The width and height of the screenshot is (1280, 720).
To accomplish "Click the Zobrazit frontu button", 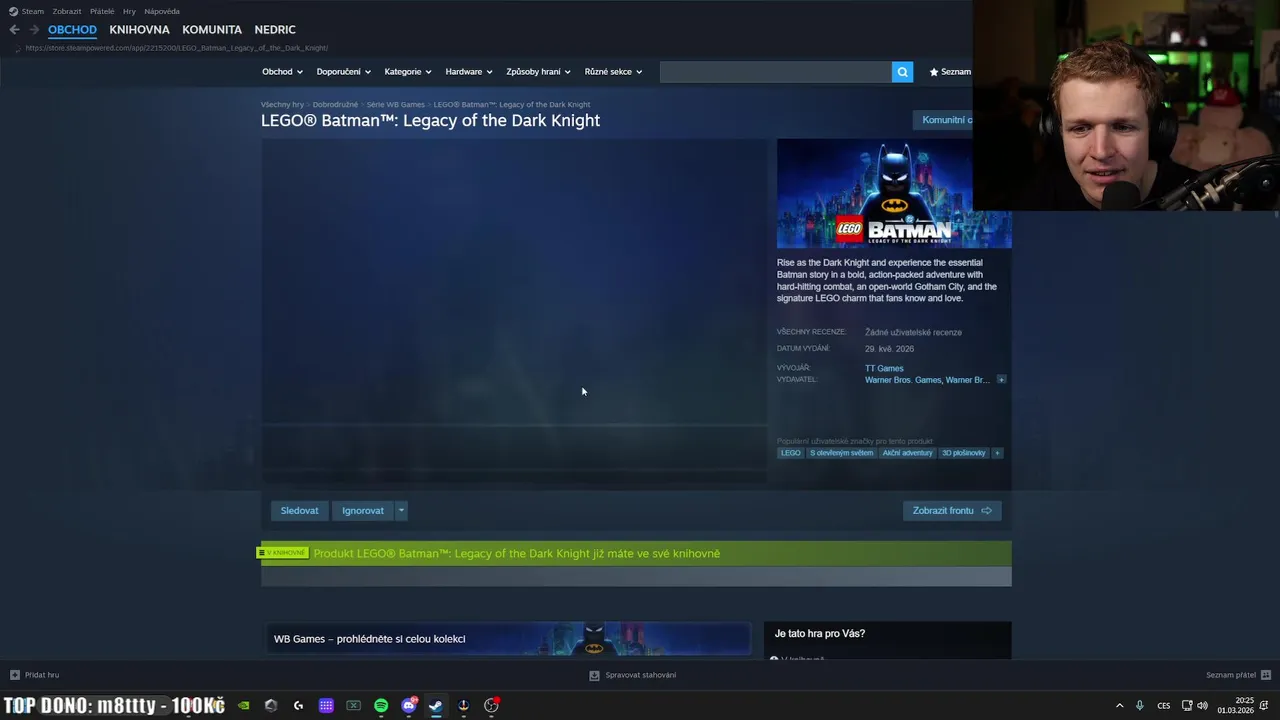I will (x=952, y=511).
